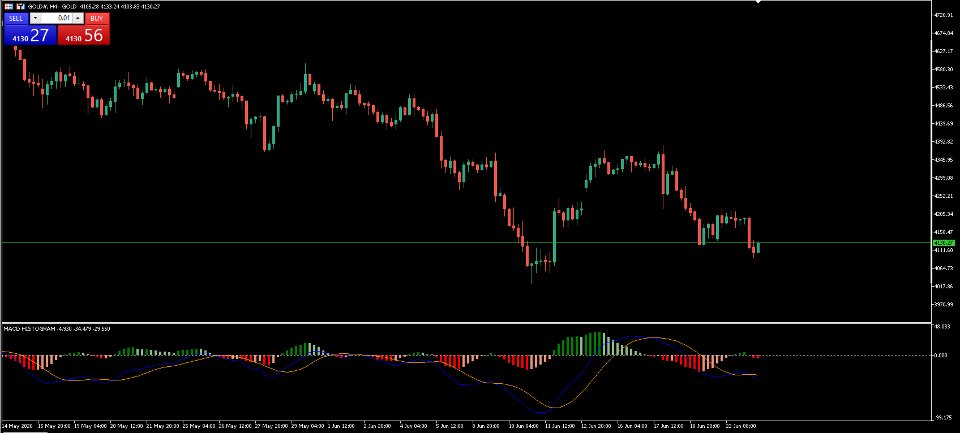Viewport: 960px width, 433px height.
Task: Click the 14 May date label on time axis
Action: [x=17, y=424]
